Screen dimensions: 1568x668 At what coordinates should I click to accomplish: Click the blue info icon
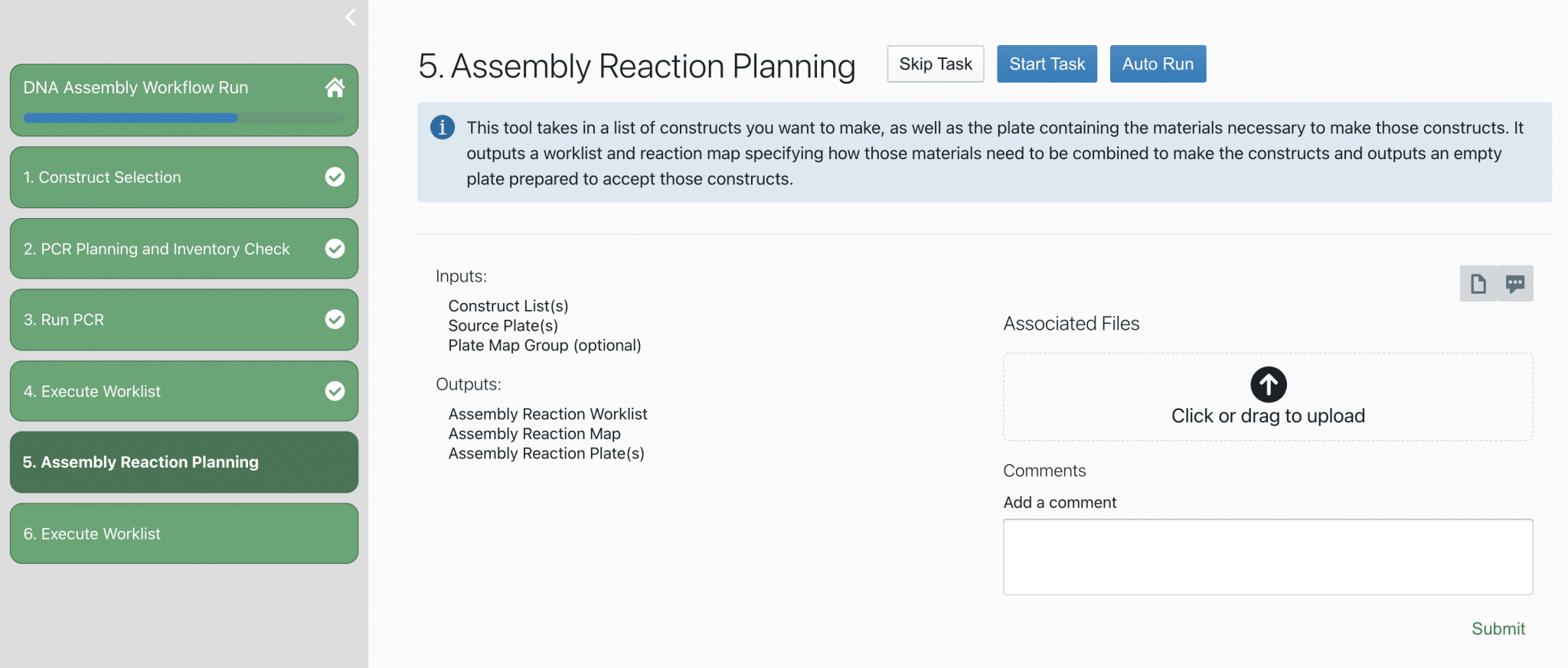point(443,127)
